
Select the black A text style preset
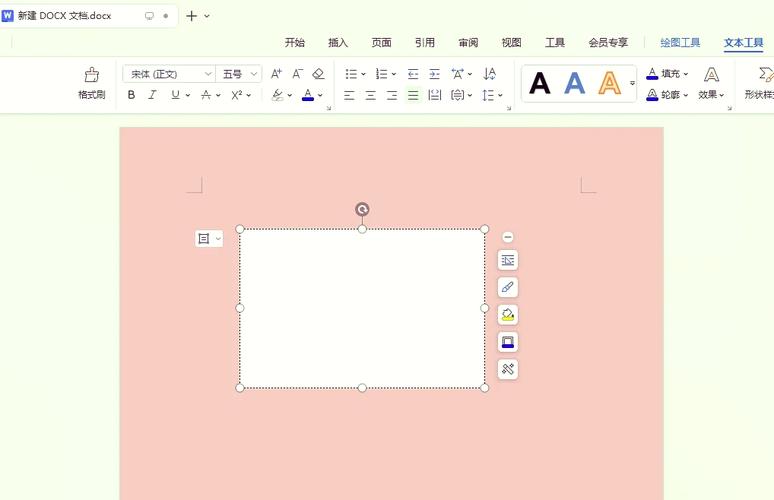(540, 83)
